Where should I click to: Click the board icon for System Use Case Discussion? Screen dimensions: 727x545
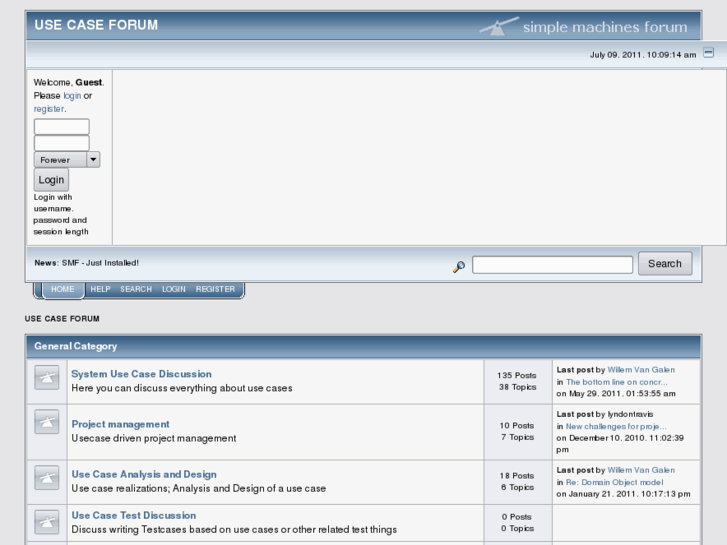[x=46, y=377]
